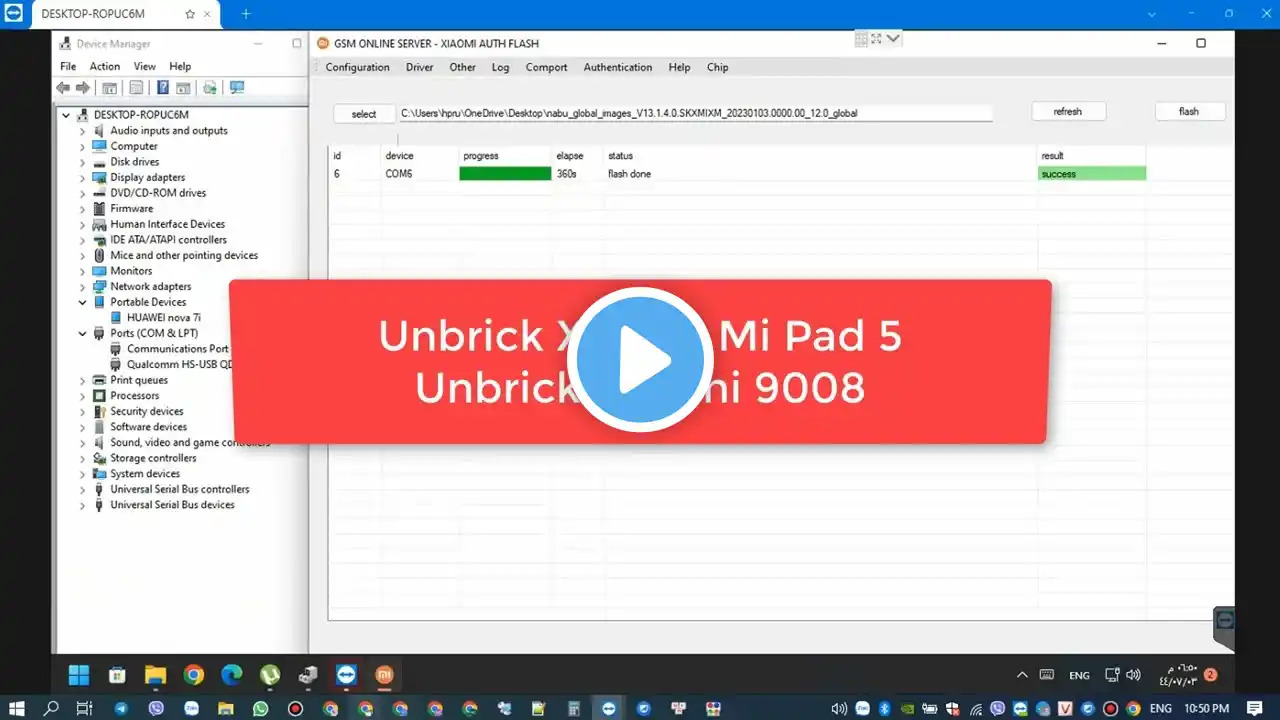Expand the Network adapters category arrow
Viewport: 1280px width, 720px height.
click(83, 286)
